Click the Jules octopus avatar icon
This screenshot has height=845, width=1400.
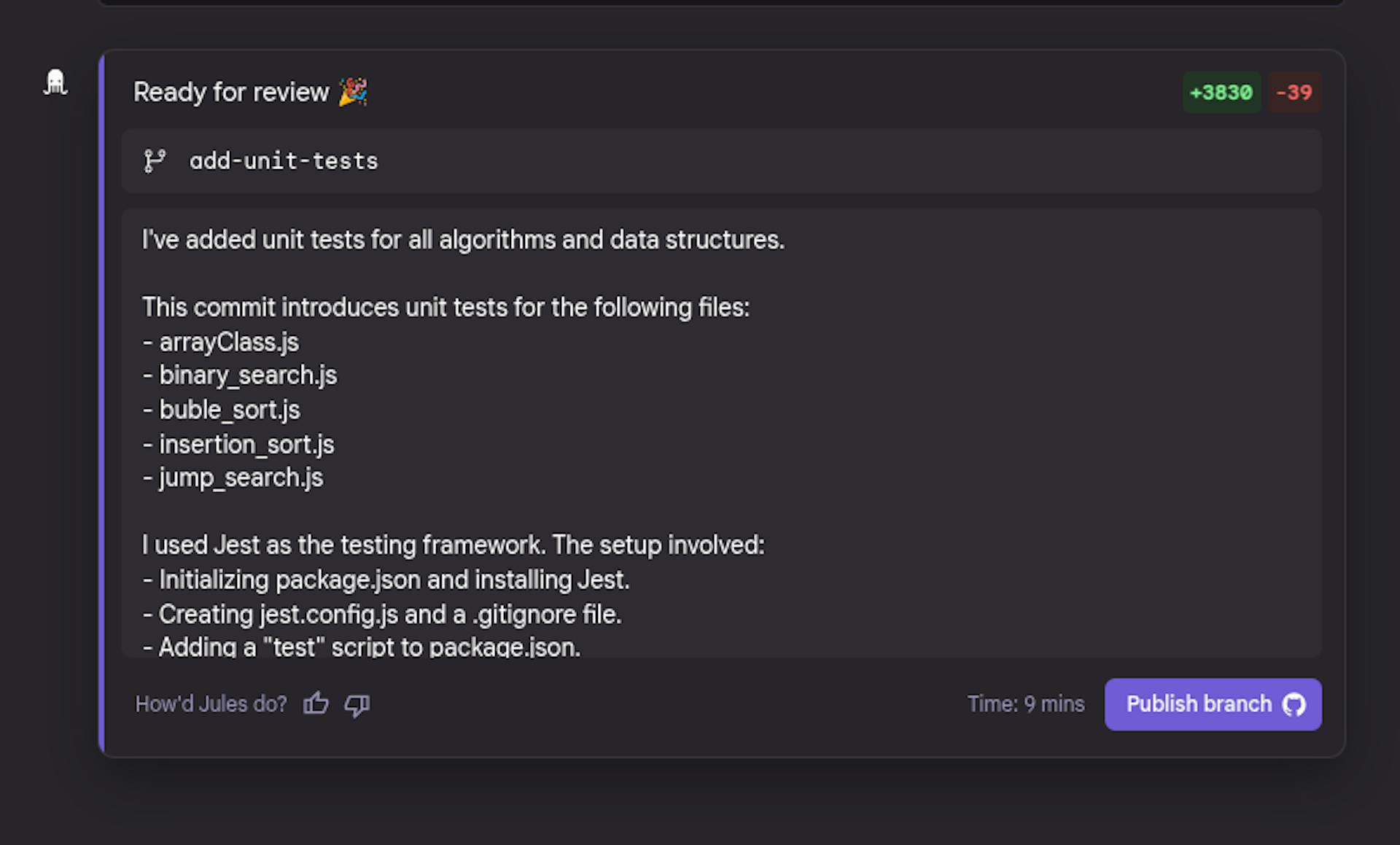(x=55, y=82)
